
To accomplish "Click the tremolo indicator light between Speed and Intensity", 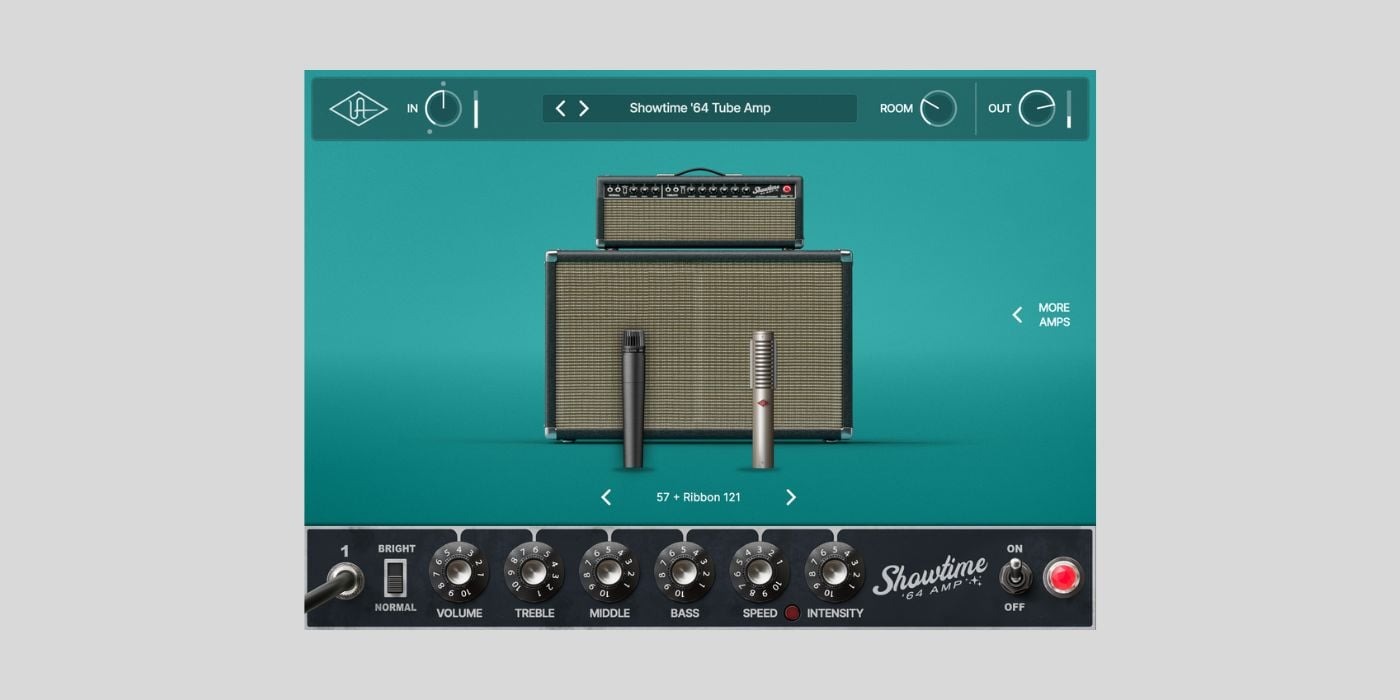I will tap(792, 613).
